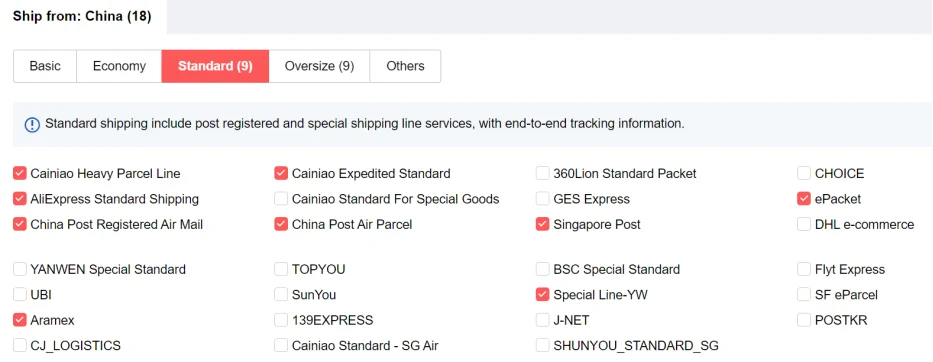
Task: Switch to the Oversize (9) tab
Action: click(320, 66)
